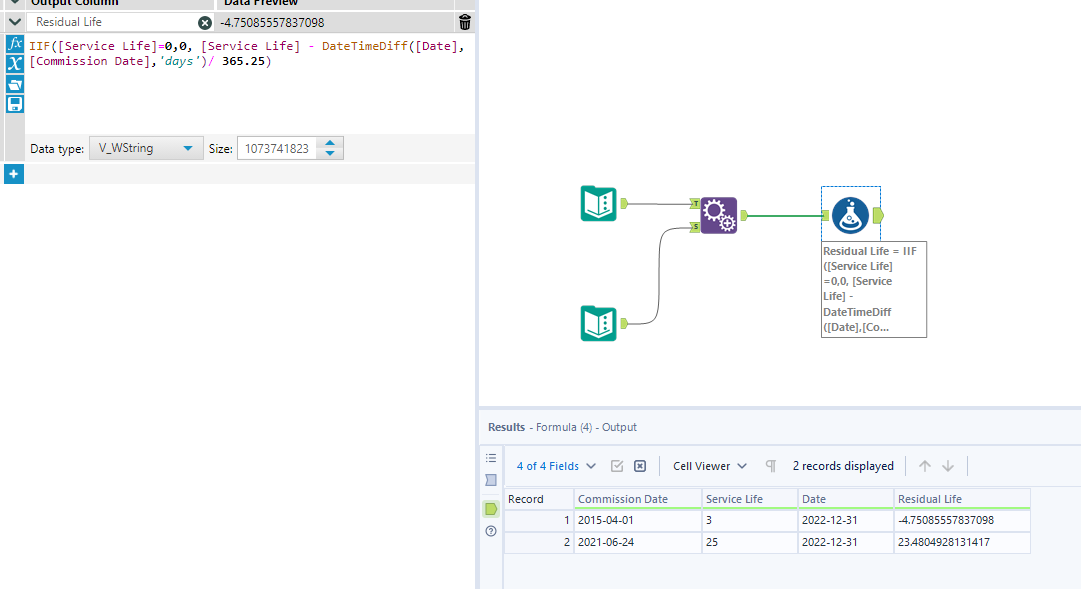Toggle the select records checkbox icon
Image resolution: width=1081 pixels, height=589 pixels.
(616, 465)
